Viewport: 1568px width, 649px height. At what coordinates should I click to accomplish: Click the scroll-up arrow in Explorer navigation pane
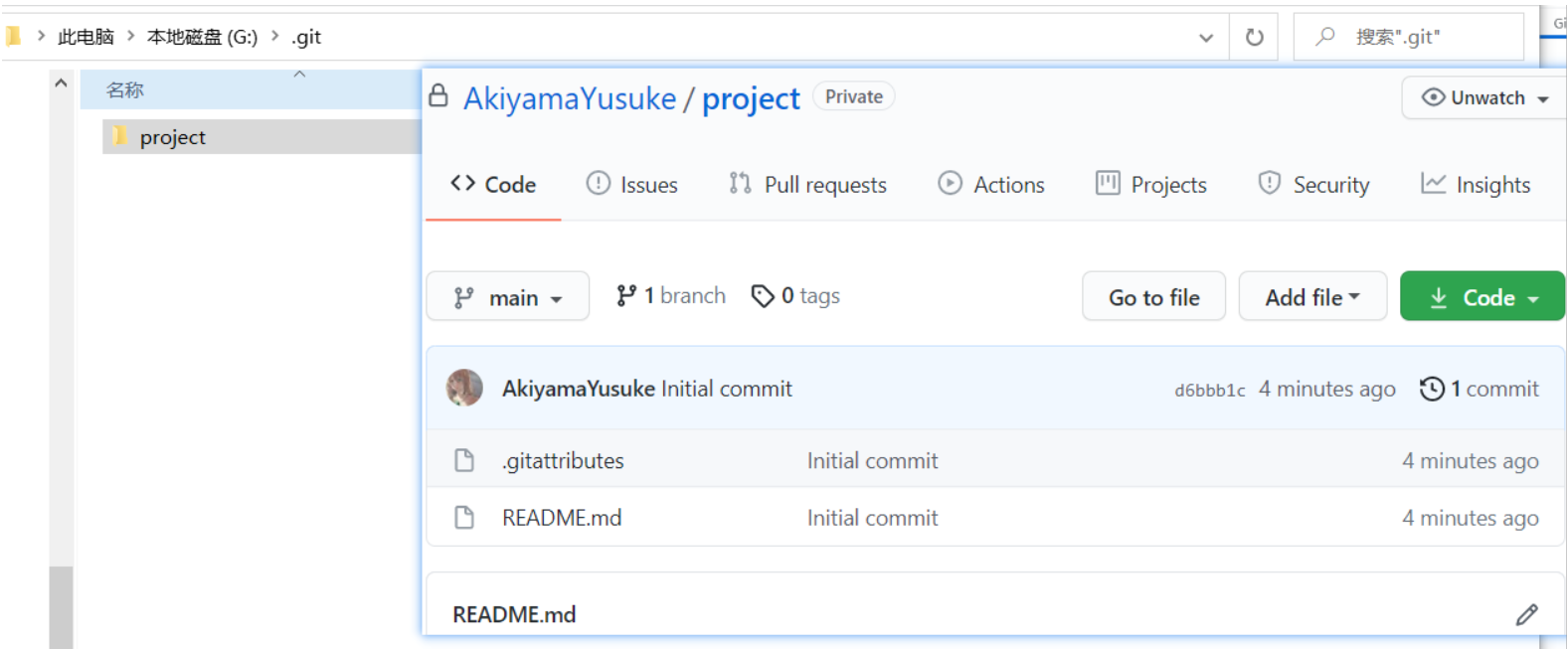(61, 83)
